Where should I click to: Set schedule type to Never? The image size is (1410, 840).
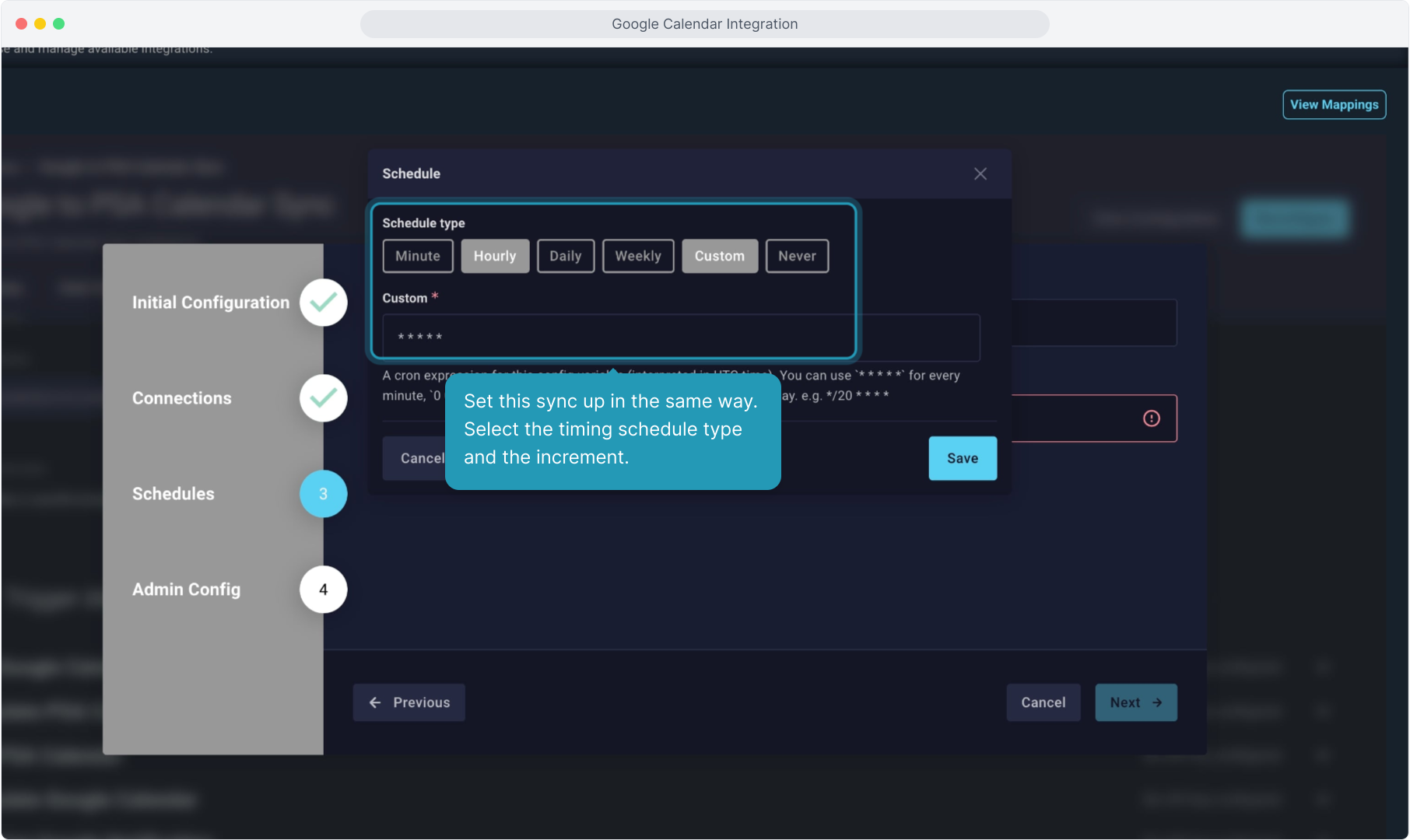tap(797, 256)
